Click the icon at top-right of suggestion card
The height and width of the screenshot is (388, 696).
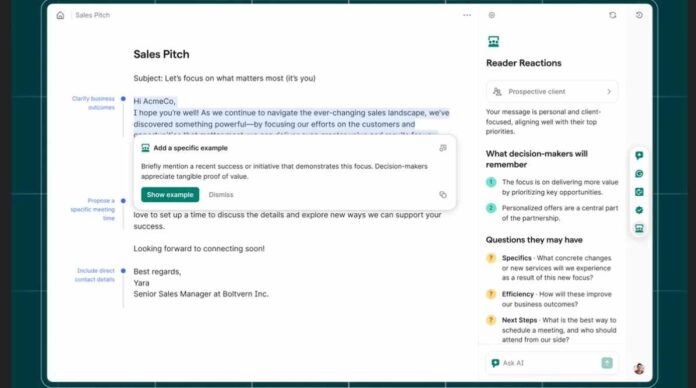click(443, 148)
